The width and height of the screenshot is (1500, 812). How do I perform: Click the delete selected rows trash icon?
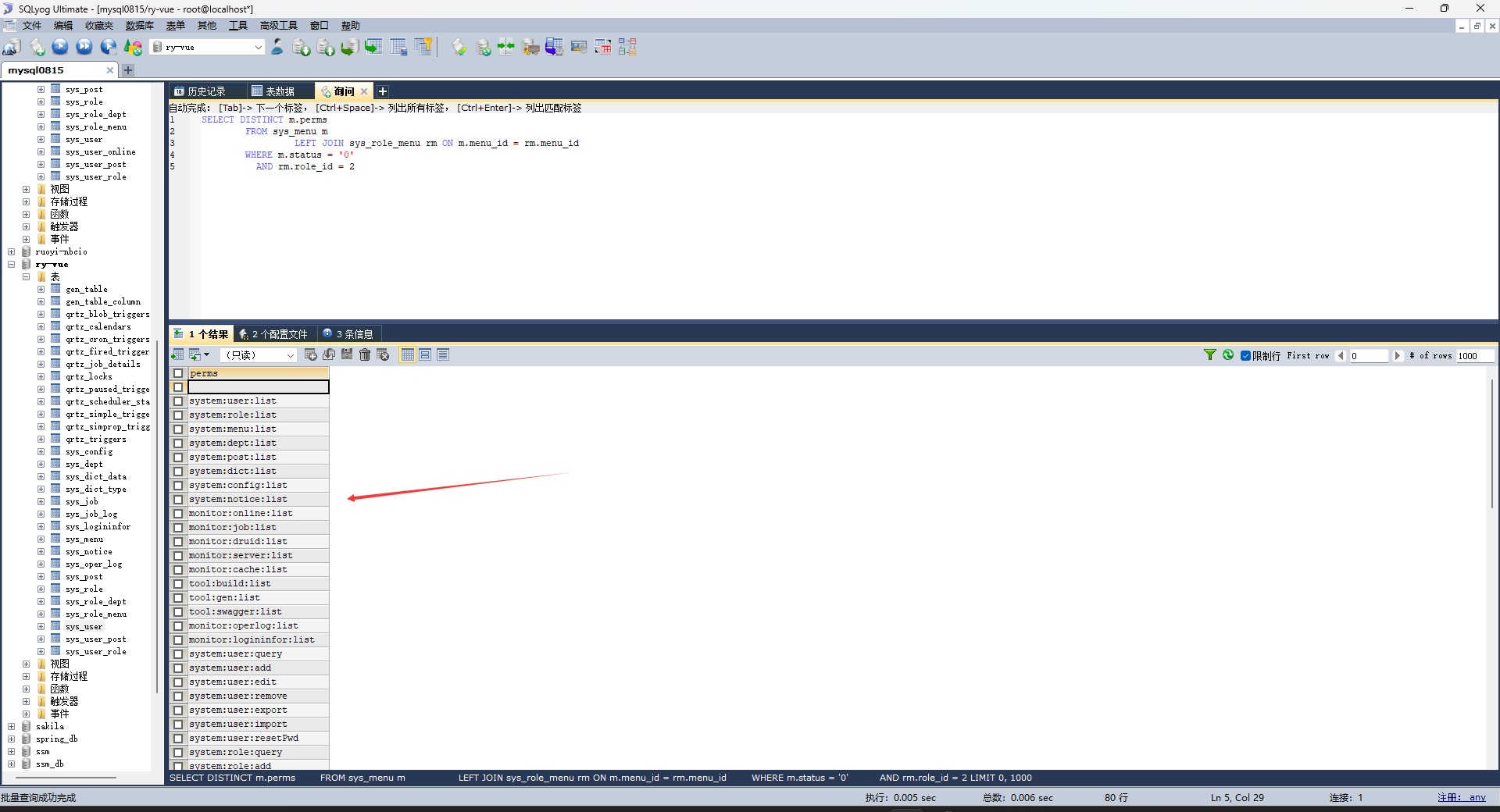pyautogui.click(x=365, y=355)
